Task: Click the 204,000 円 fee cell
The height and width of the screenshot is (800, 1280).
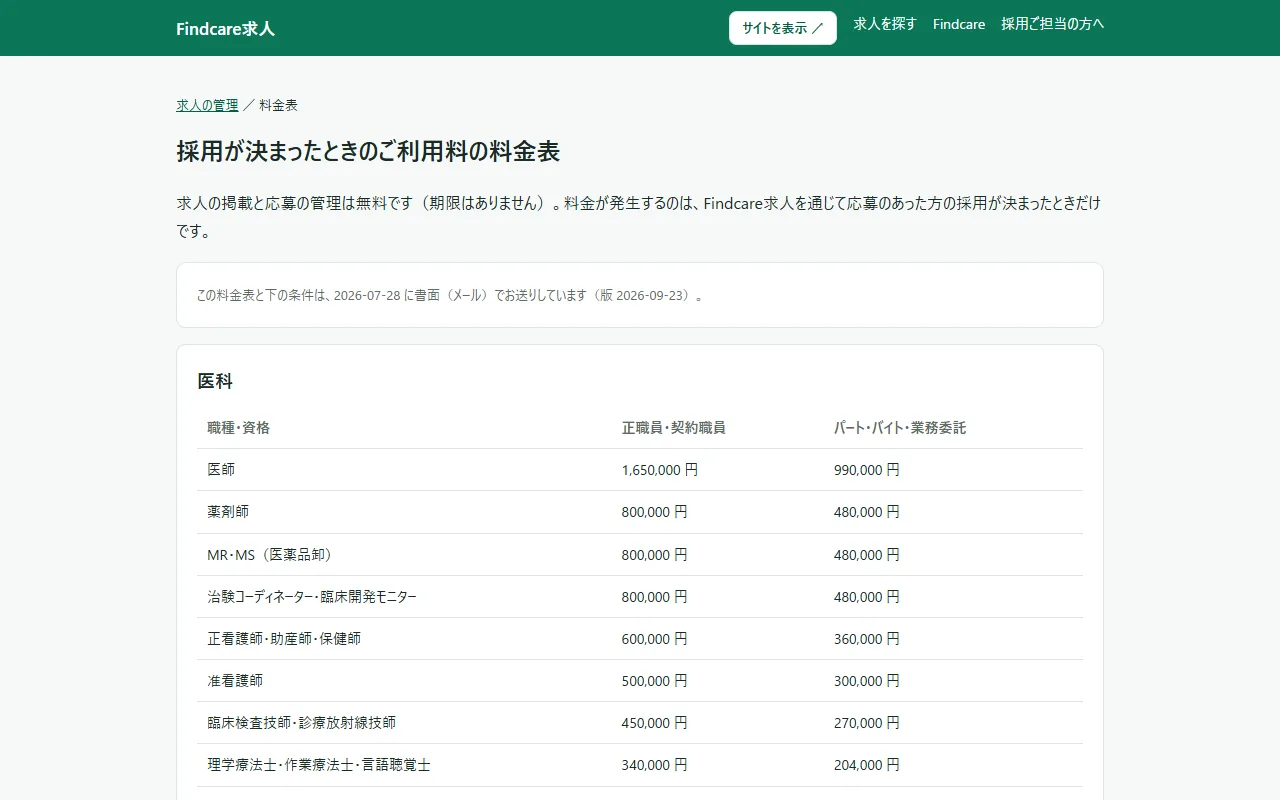Action: 867,765
